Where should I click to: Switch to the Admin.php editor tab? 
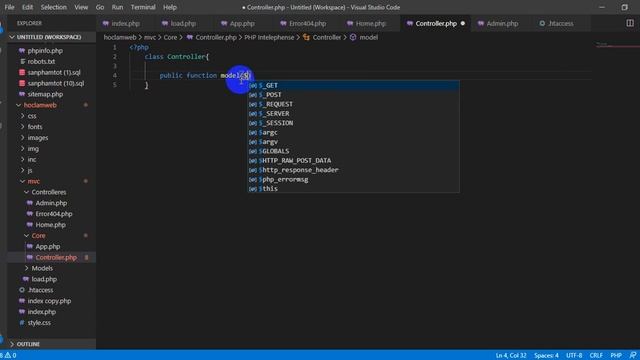click(x=502, y=24)
